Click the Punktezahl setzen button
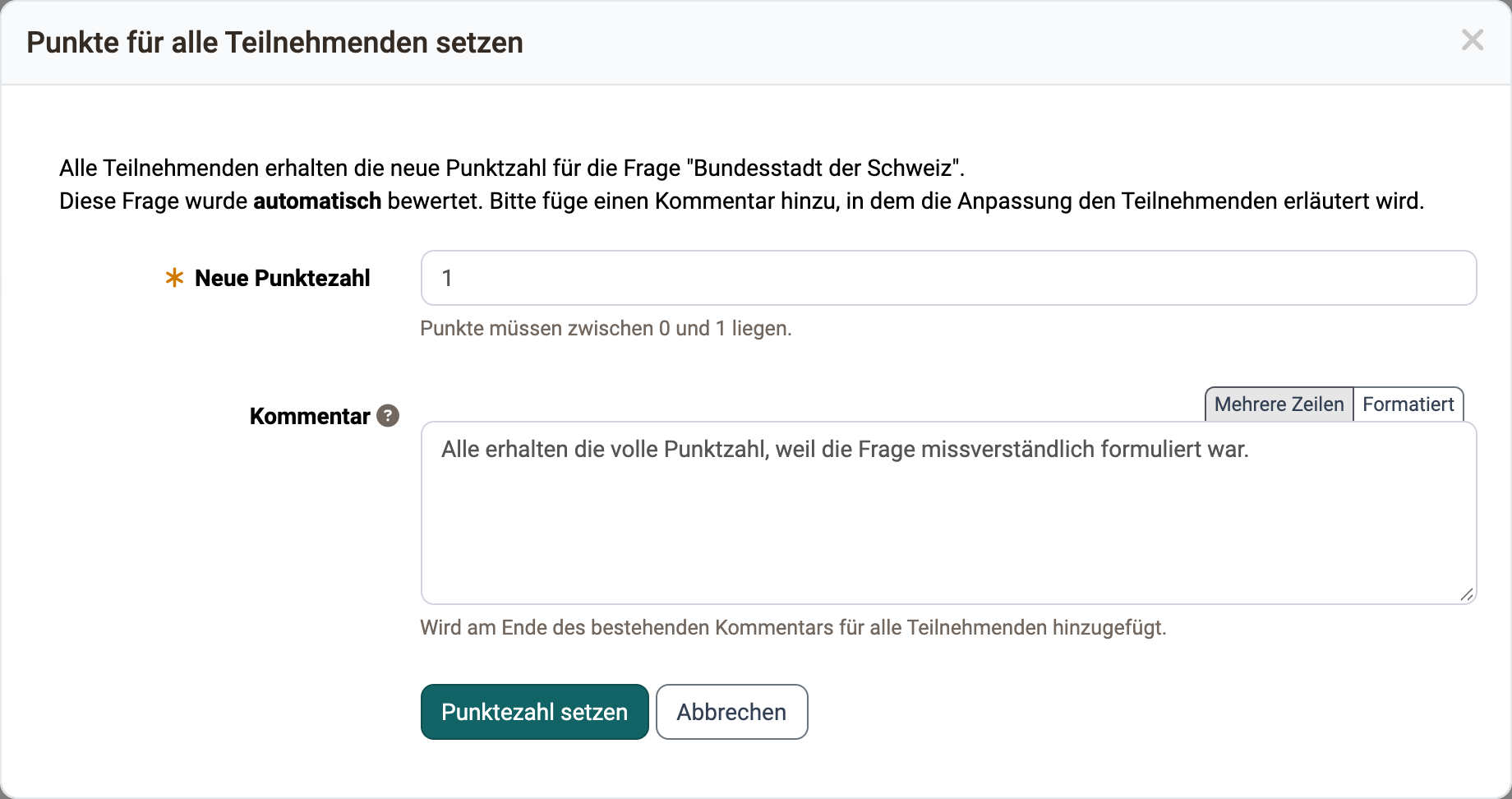1512x799 pixels. (535, 712)
